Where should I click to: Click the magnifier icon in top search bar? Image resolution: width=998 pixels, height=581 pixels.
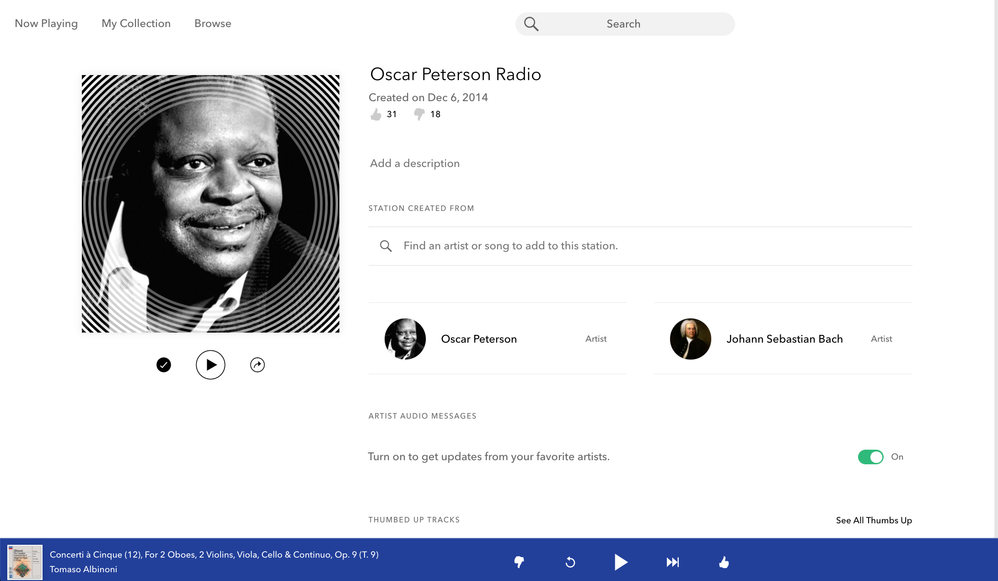(x=531, y=24)
